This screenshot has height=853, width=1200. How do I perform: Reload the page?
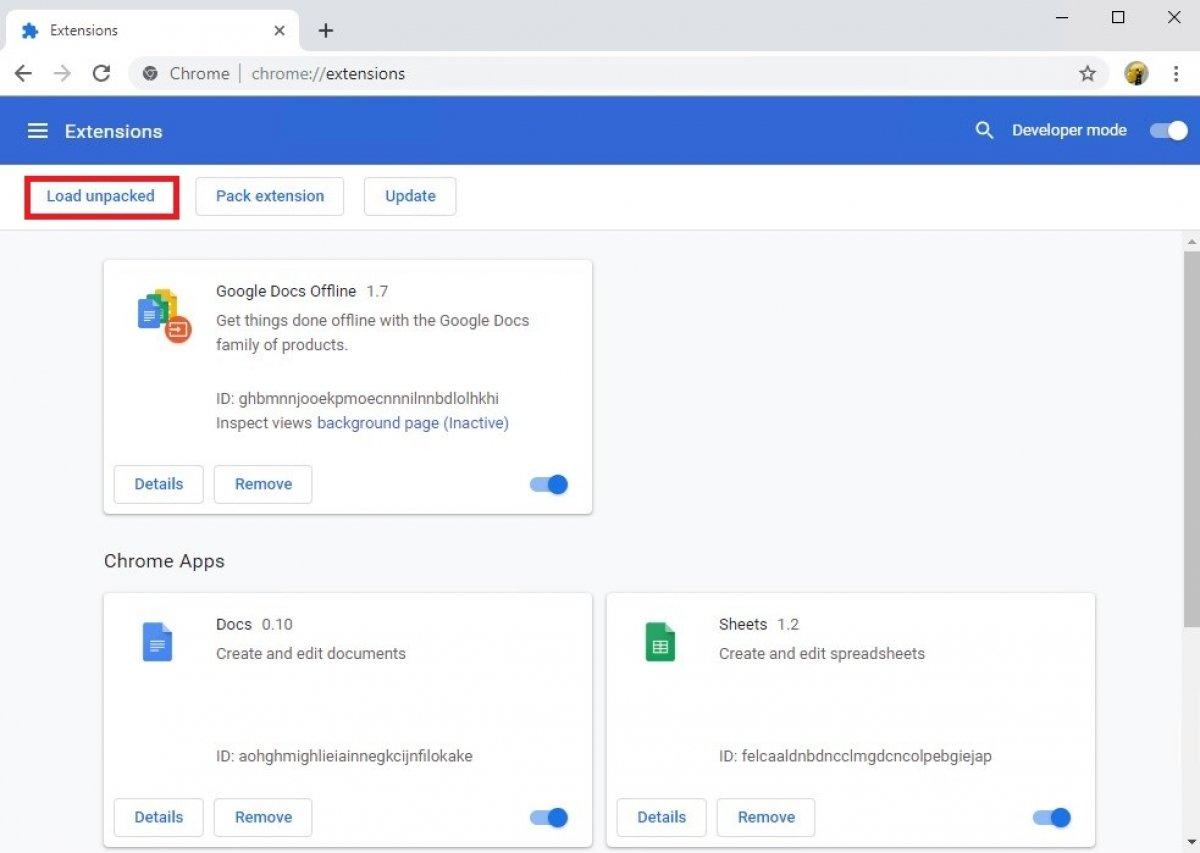101,74
